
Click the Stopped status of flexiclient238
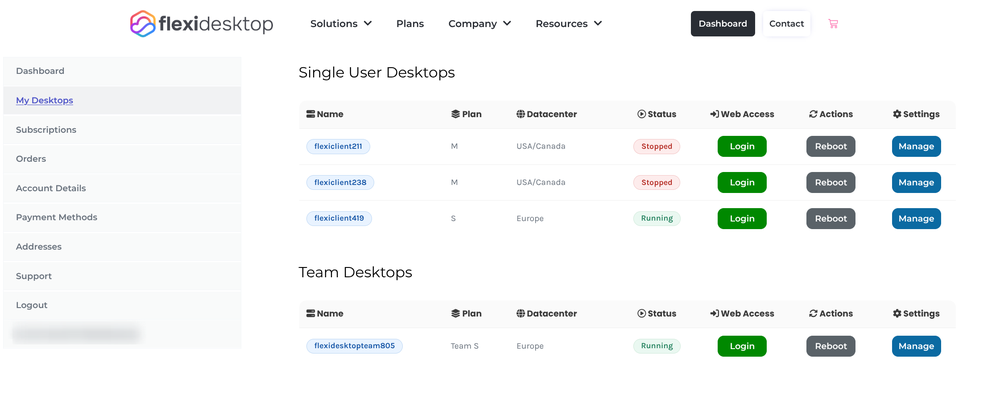pos(657,182)
